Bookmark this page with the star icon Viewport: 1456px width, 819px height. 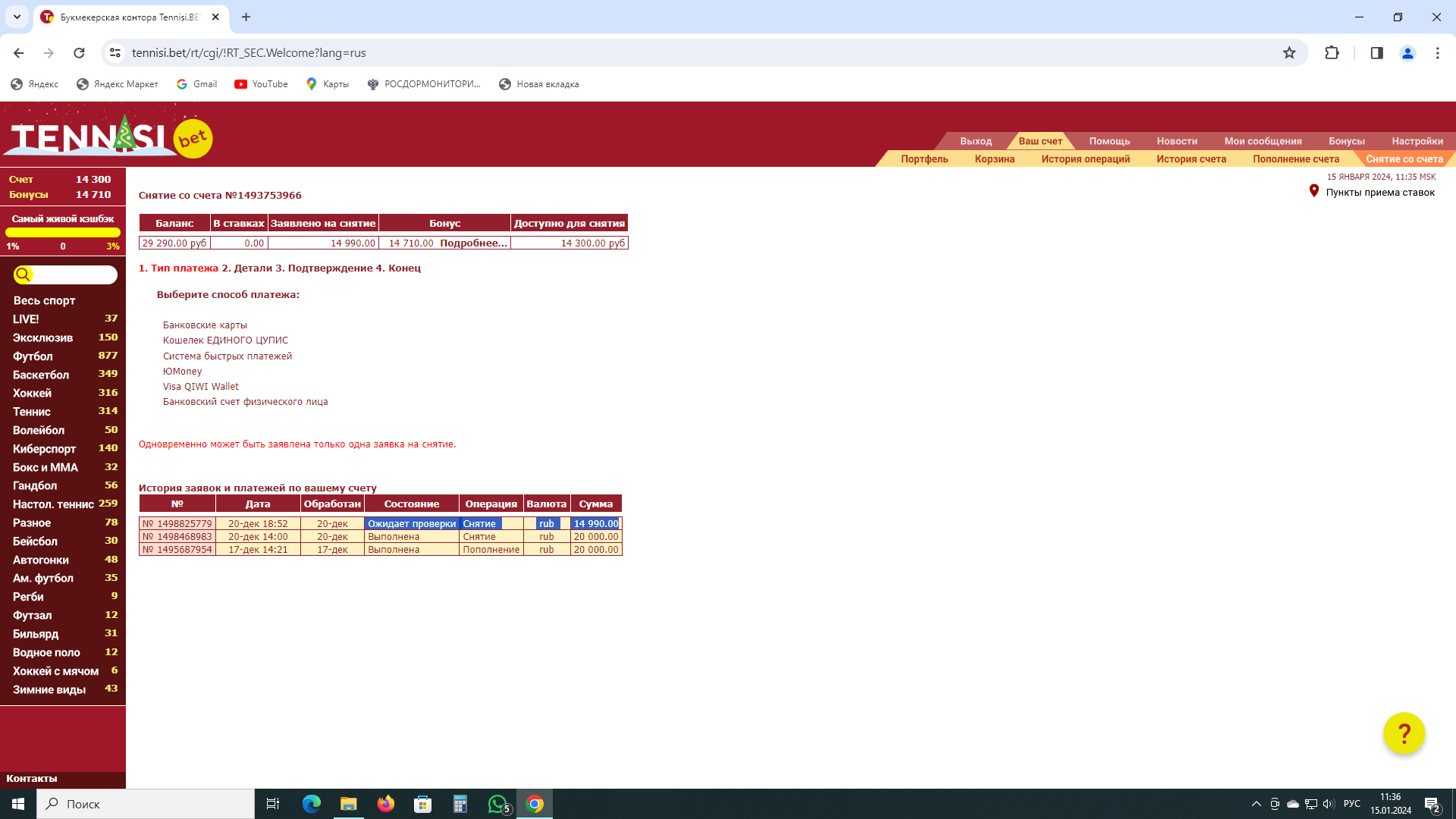1289,53
